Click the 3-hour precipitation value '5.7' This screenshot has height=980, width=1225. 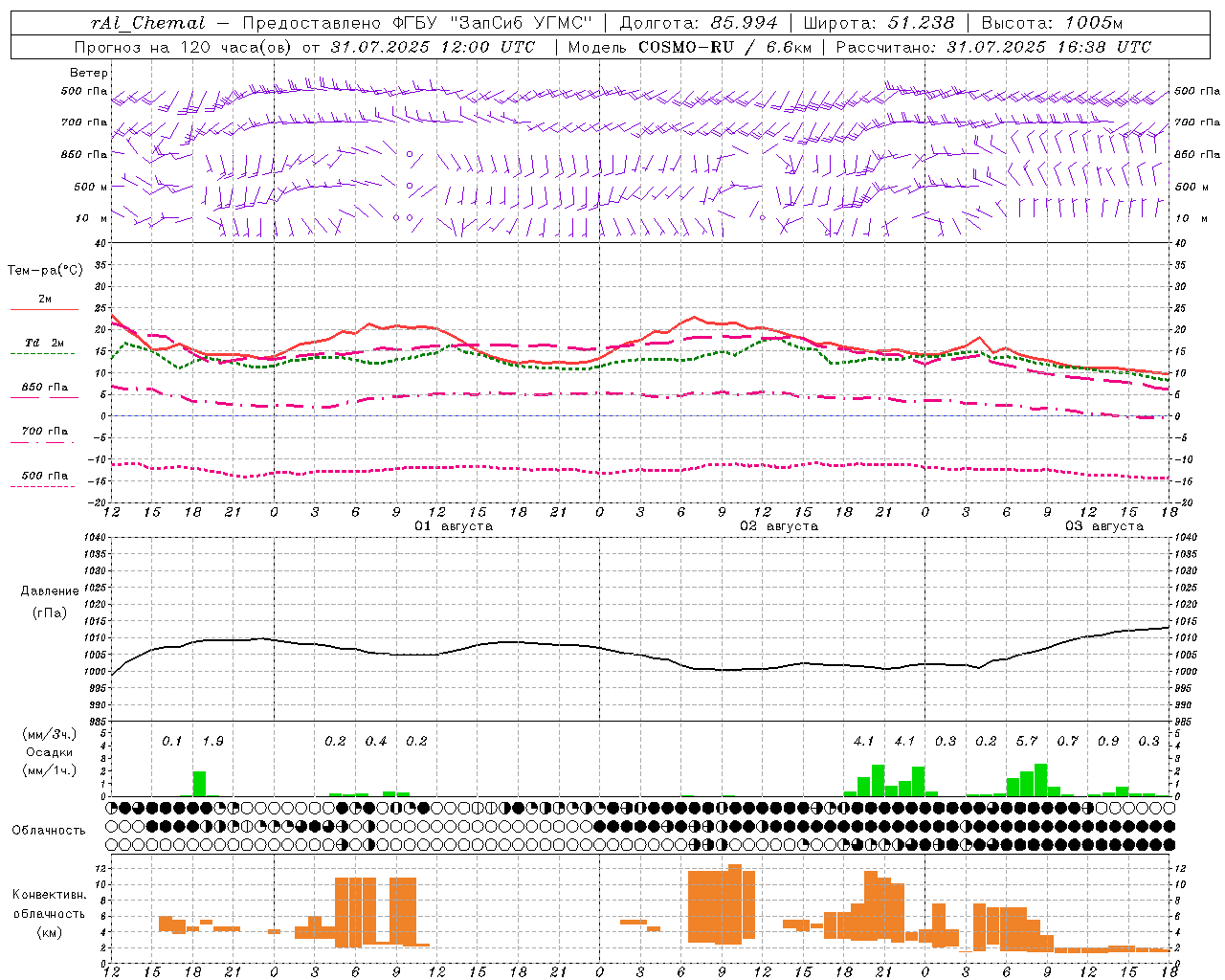tap(1027, 742)
